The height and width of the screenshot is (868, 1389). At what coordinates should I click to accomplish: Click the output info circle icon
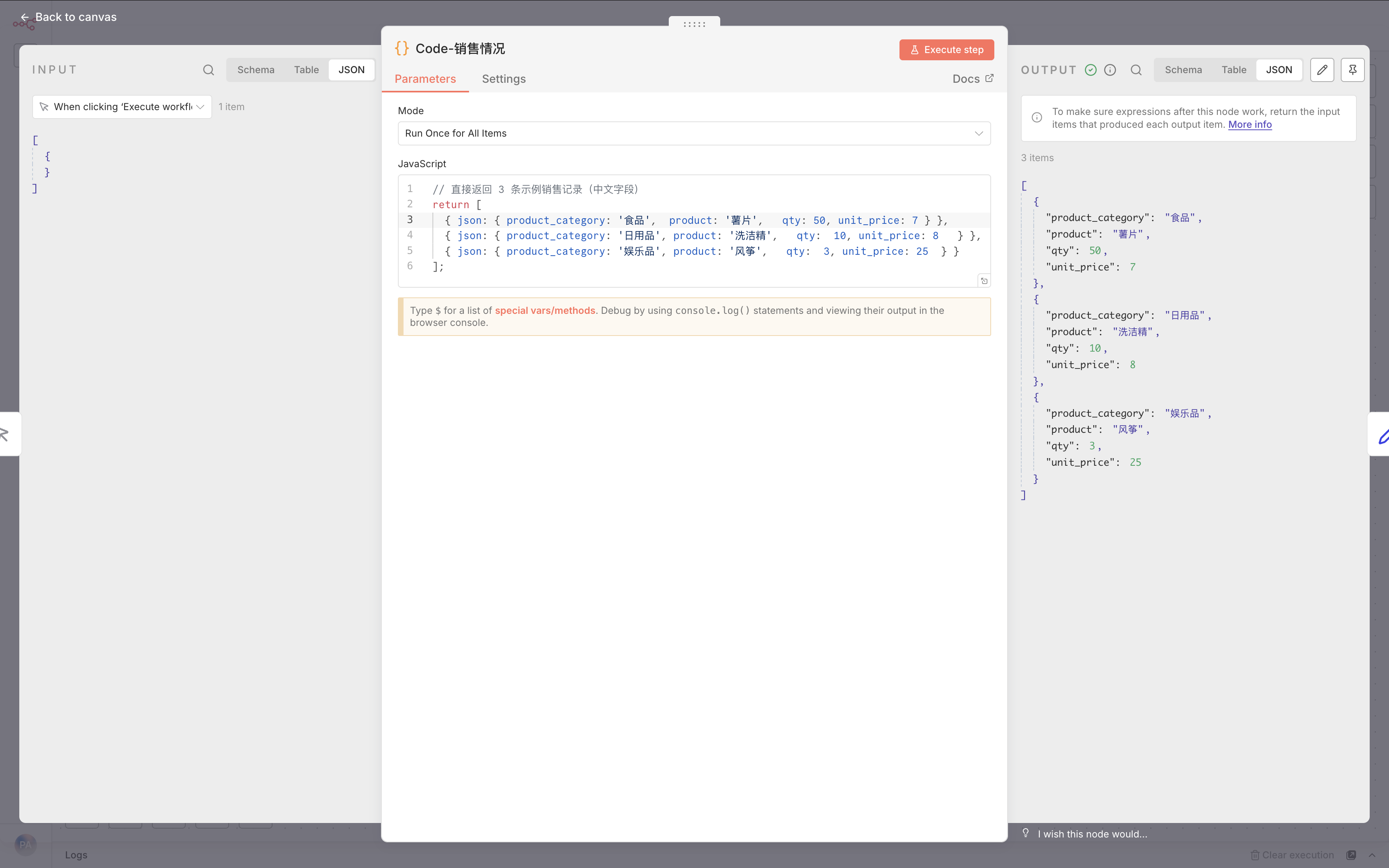[1110, 70]
